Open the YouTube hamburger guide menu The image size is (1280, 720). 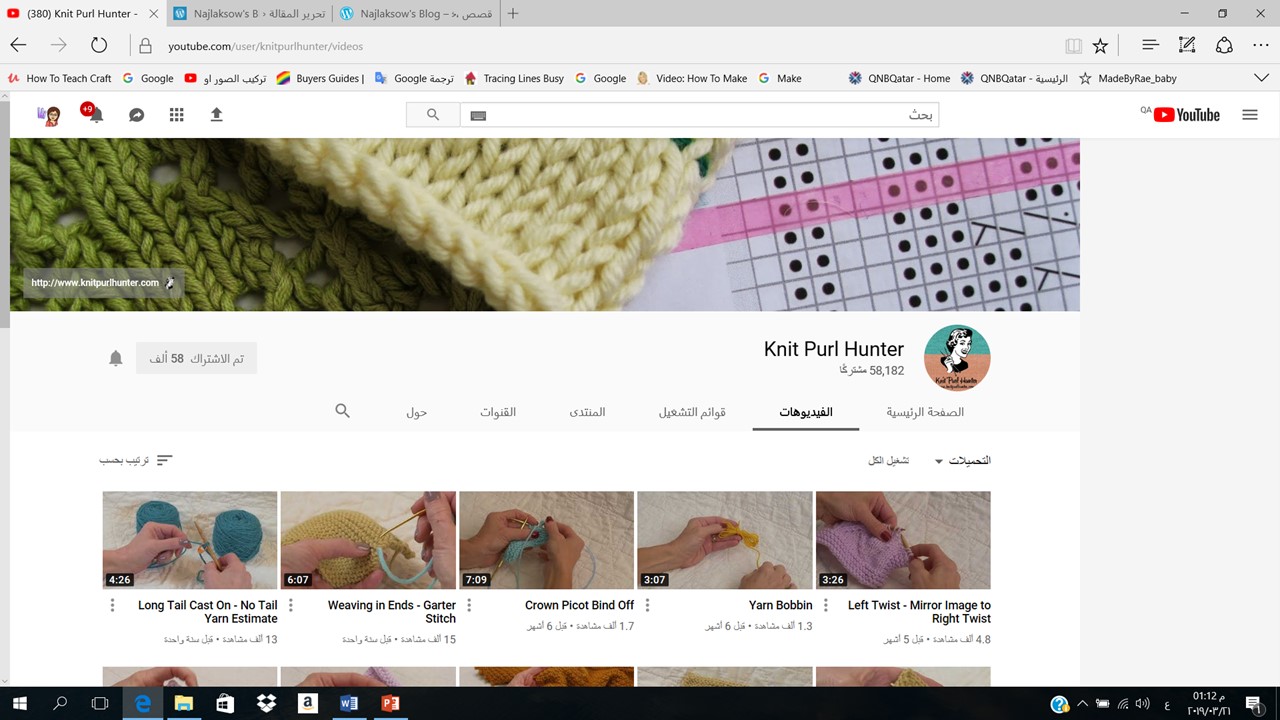coord(1249,115)
